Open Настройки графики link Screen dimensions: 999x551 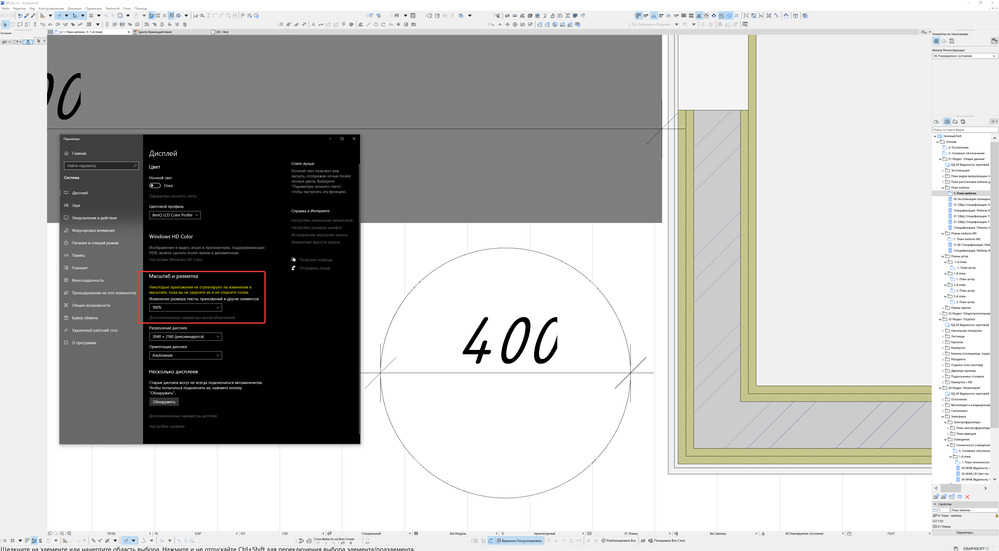coord(167,426)
